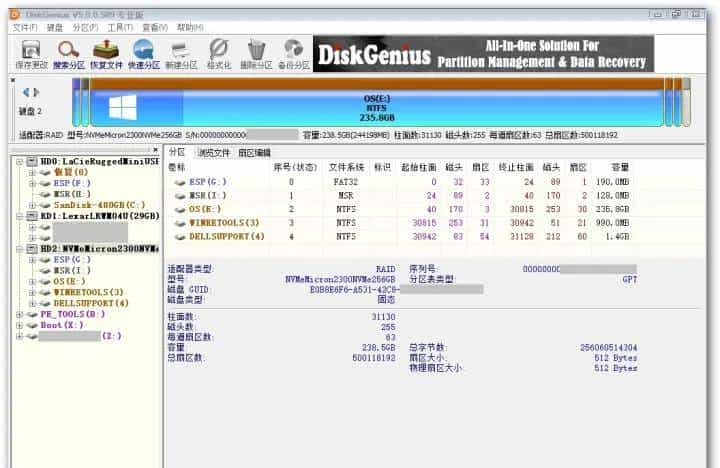Expand the WINRETOOLS(3) node in the tree
Viewport: 720px width, 468px height.
[x=32, y=292]
